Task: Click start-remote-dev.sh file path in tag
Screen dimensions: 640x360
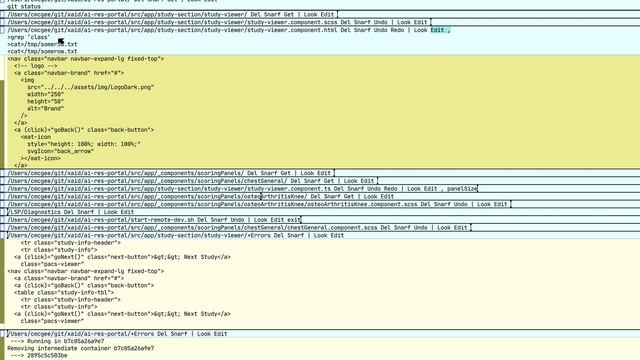Action: (x=101, y=220)
